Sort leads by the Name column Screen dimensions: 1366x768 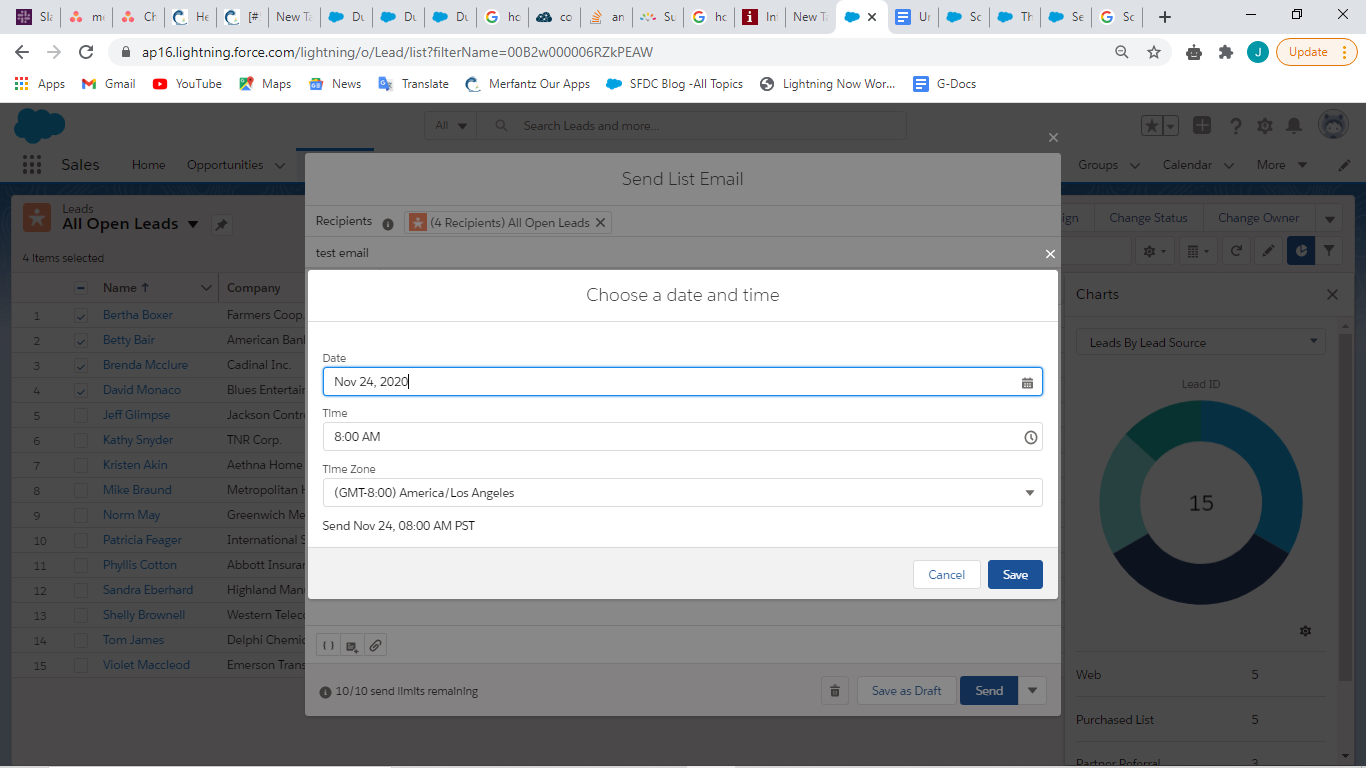[126, 288]
